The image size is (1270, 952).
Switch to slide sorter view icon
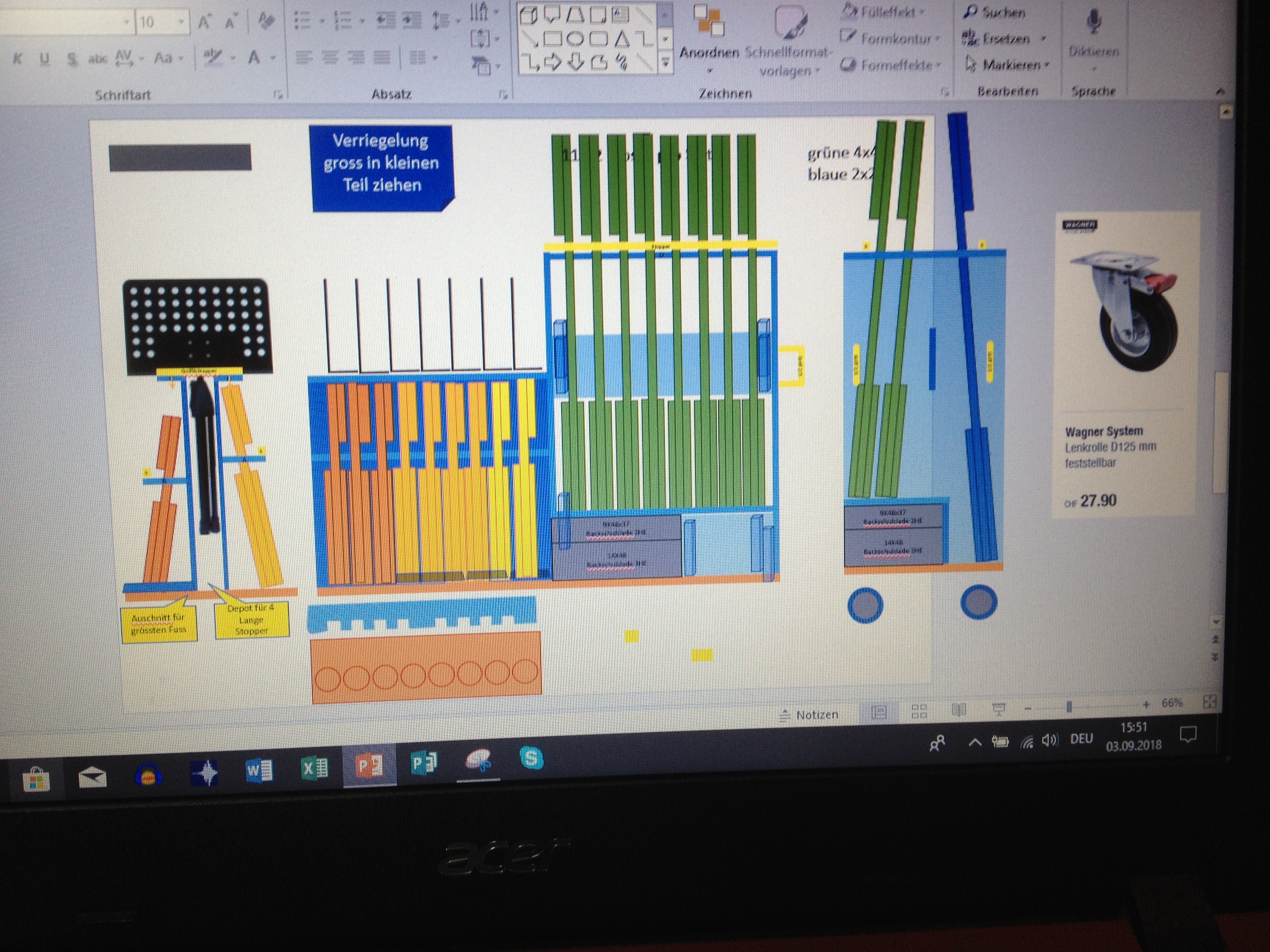pyautogui.click(x=919, y=712)
